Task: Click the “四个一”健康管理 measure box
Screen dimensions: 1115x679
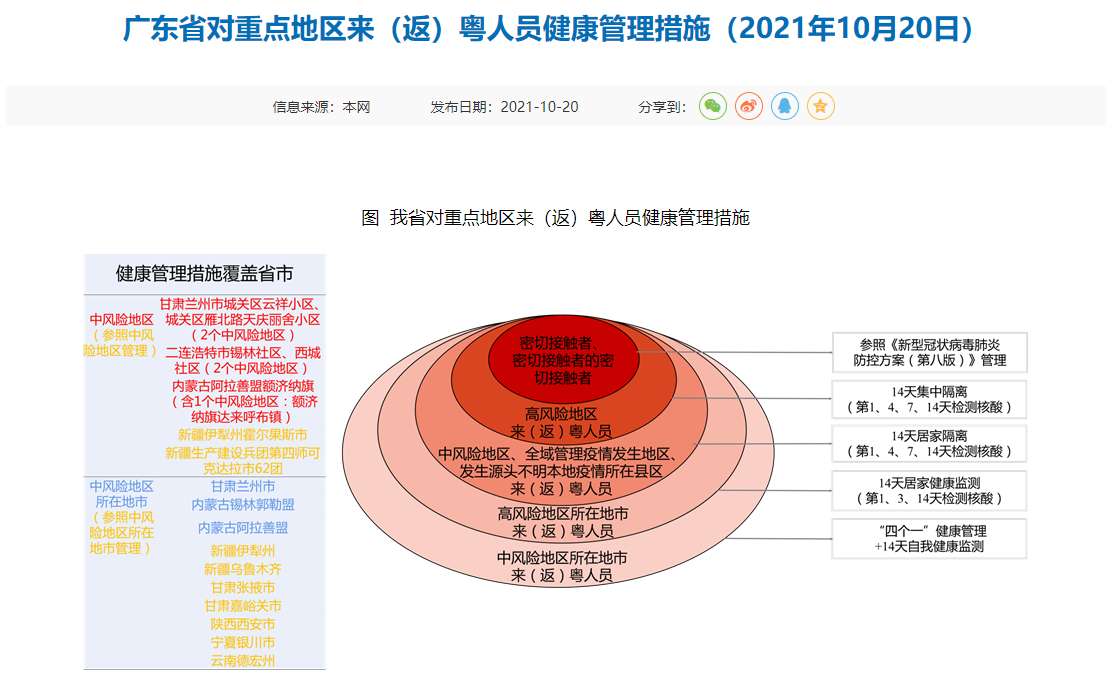Action: pos(929,537)
